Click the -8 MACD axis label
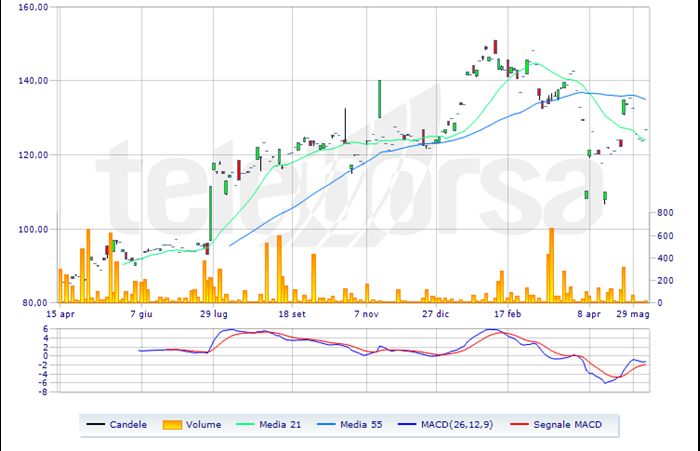Screen dimensions: 700x451 tap(44, 392)
